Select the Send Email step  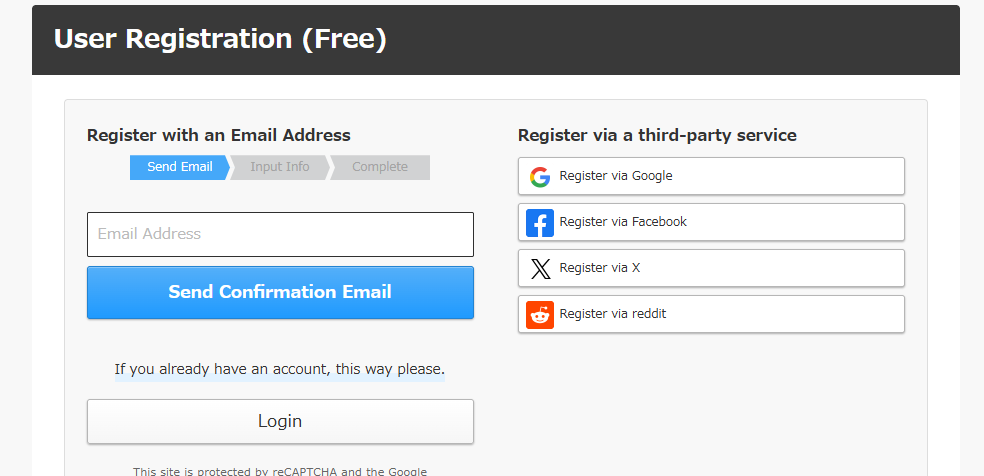[x=179, y=167]
